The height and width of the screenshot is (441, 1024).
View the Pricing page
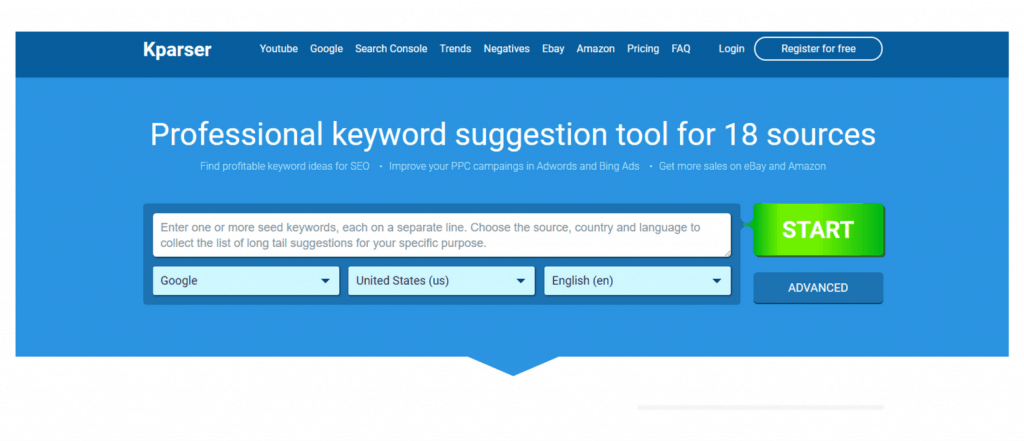coord(643,49)
